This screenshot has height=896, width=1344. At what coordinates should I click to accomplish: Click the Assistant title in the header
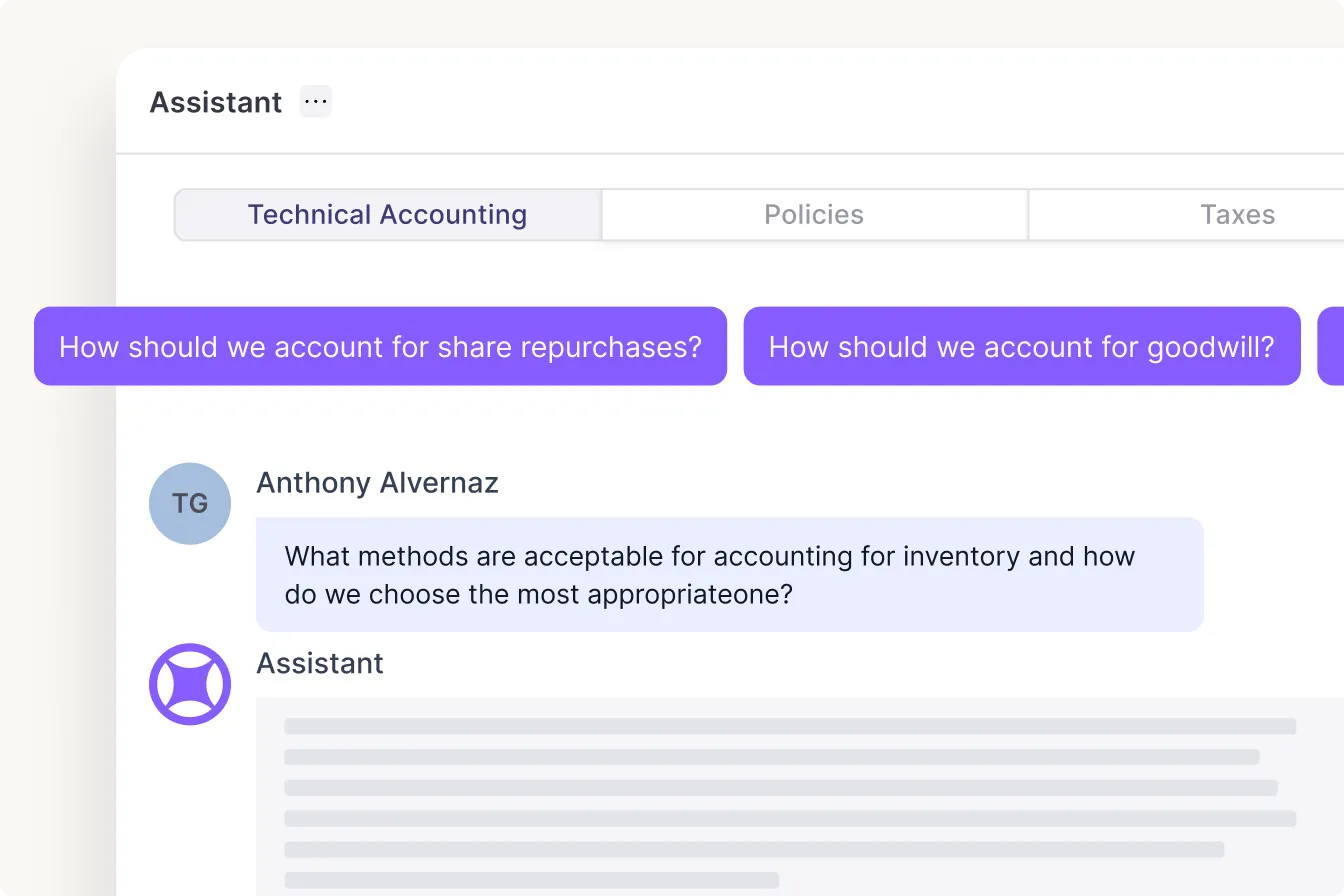click(216, 102)
